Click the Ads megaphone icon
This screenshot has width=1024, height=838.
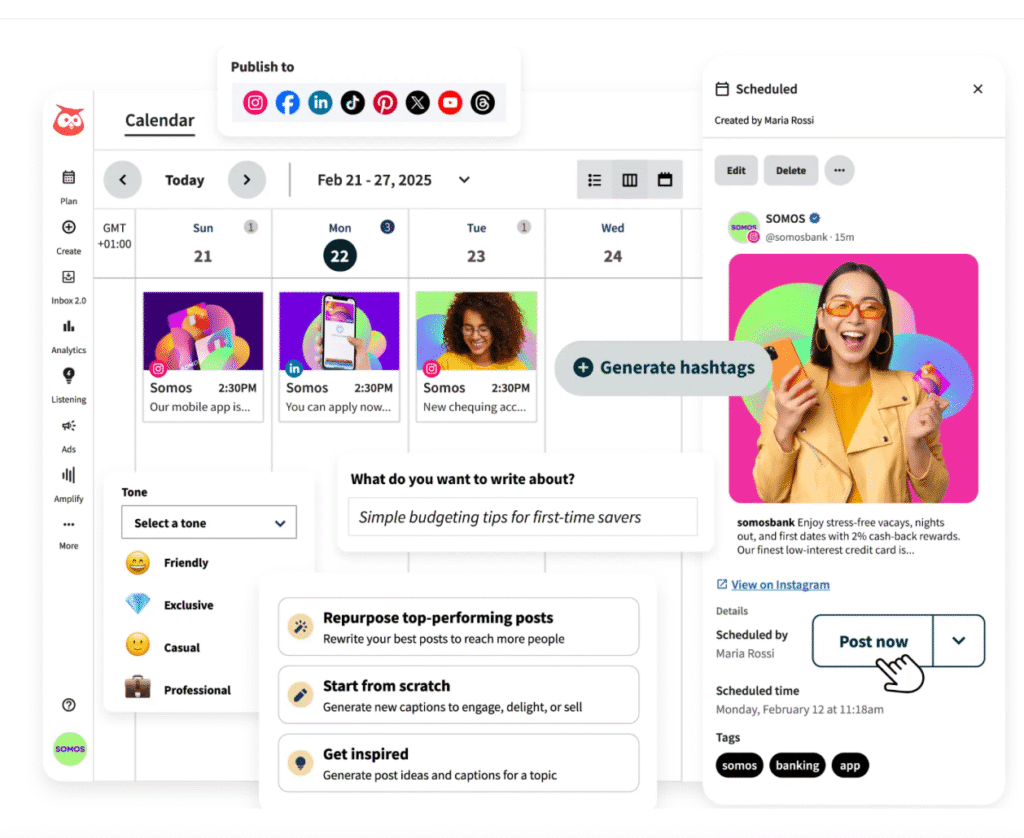tap(69, 426)
